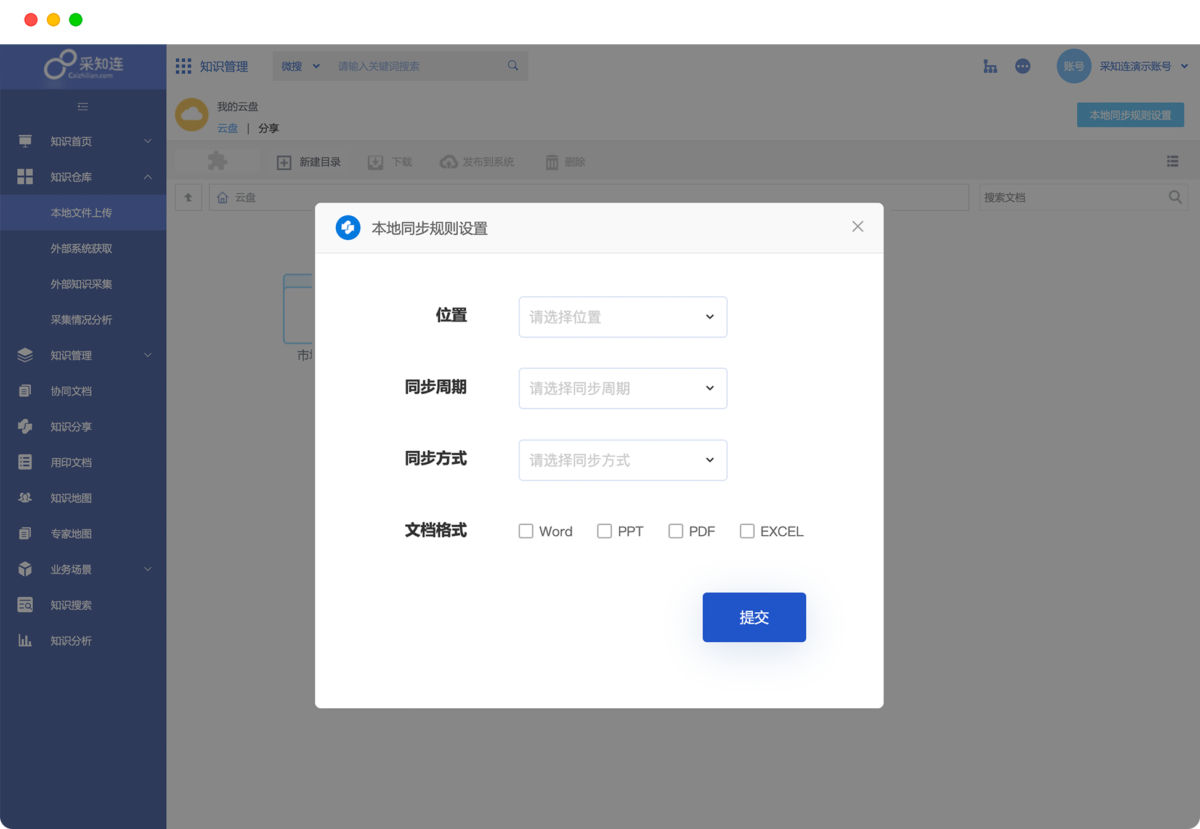Open the 请选择位置 dropdown
The image size is (1200, 829).
(x=623, y=317)
